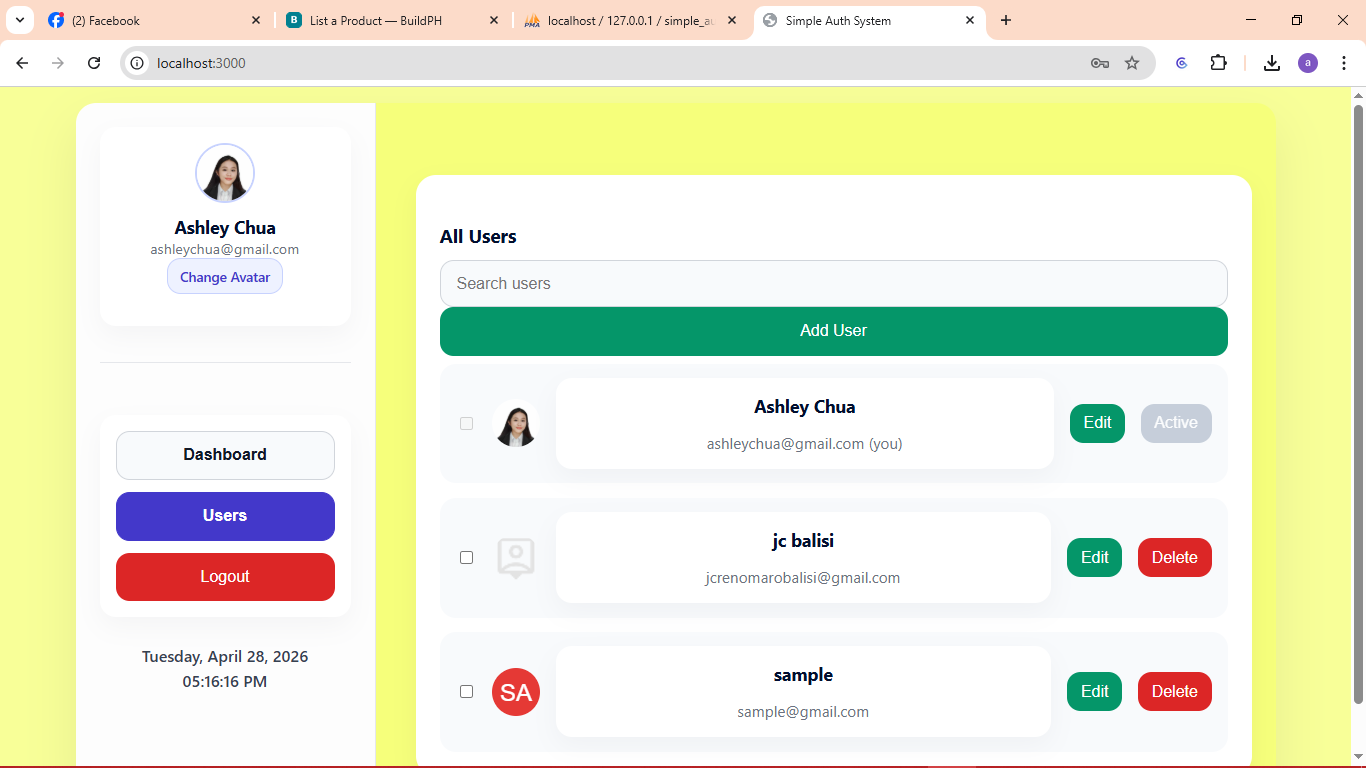Click the All Users heading
This screenshot has width=1366, height=768.
(478, 237)
